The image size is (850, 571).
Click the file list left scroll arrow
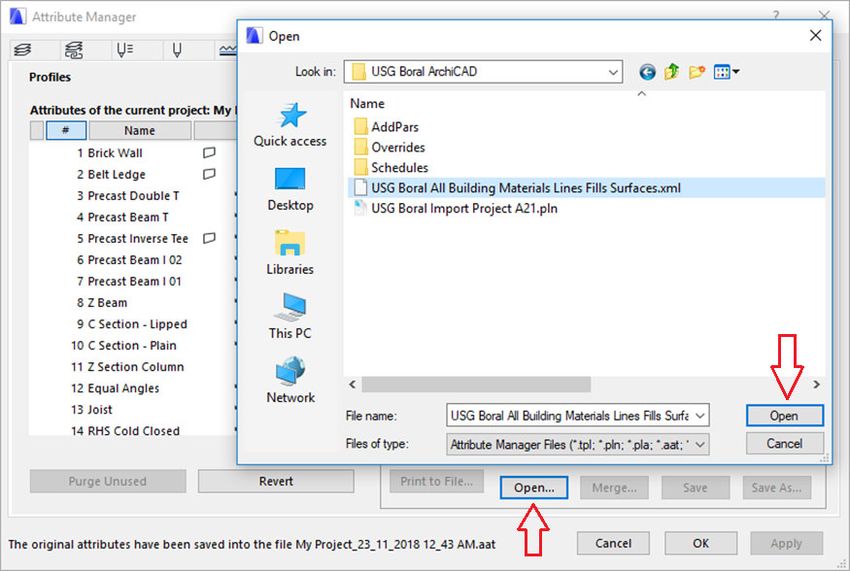pyautogui.click(x=352, y=384)
